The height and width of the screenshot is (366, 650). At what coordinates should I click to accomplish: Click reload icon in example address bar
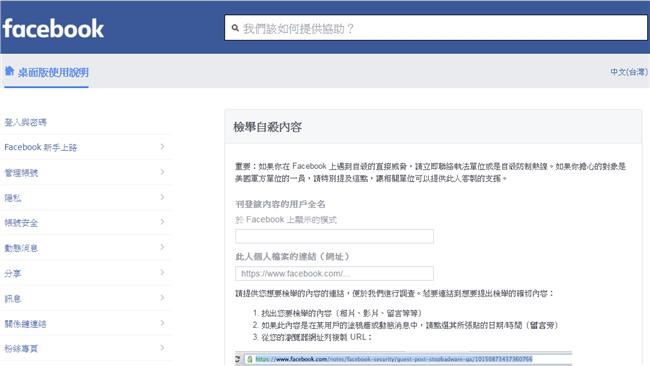tap(238, 359)
